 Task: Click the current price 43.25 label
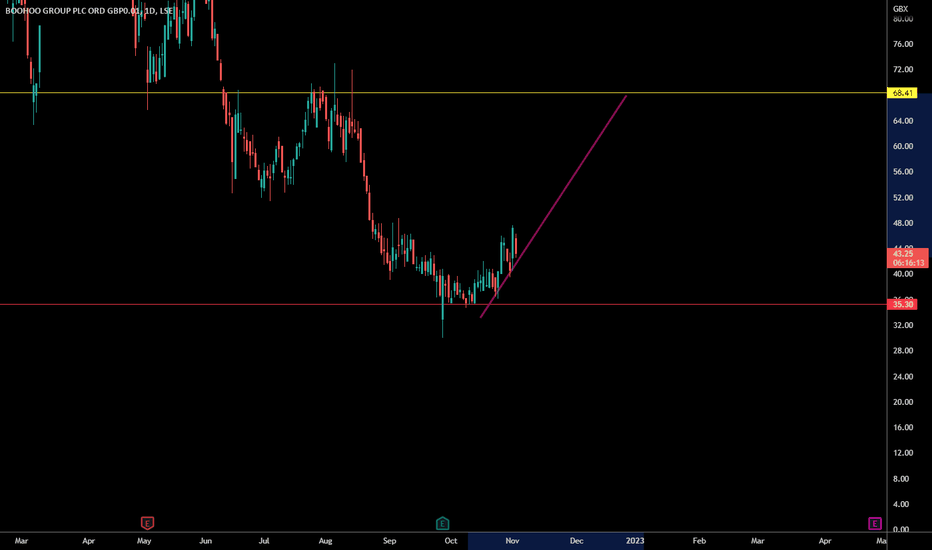point(908,258)
